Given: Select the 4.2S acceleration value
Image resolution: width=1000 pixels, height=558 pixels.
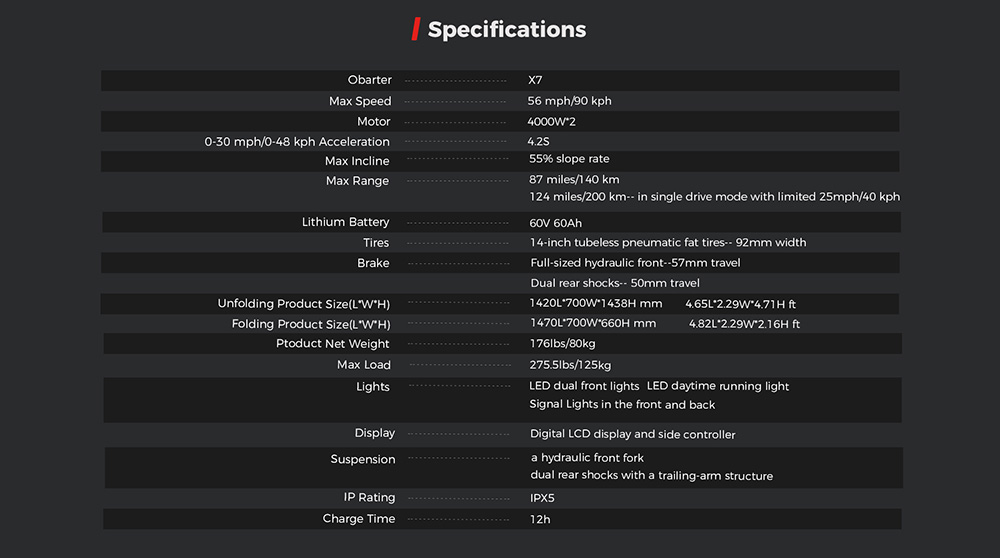Looking at the screenshot, I should (538, 142).
